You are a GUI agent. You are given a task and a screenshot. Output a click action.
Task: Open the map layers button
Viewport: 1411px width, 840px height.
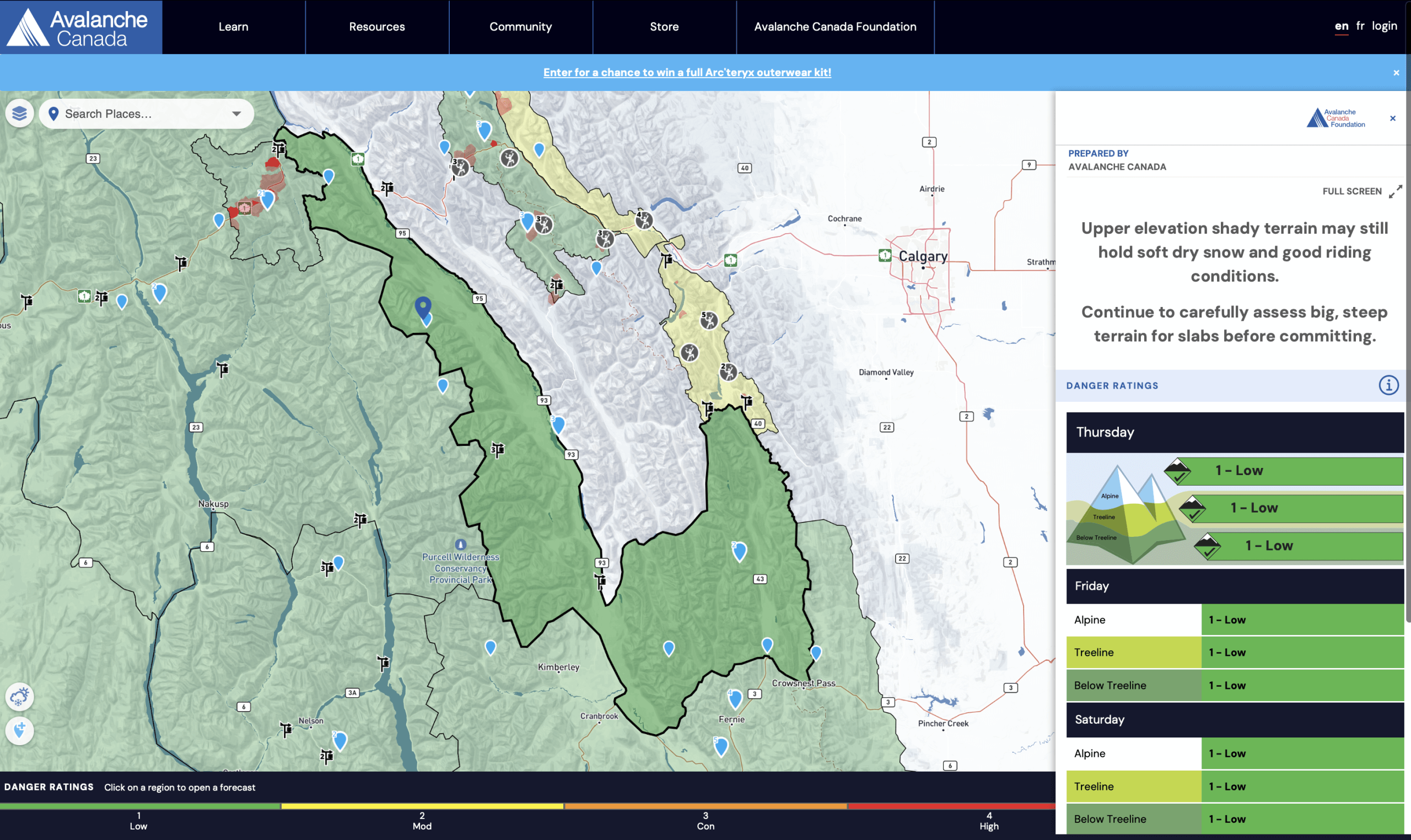[19, 114]
